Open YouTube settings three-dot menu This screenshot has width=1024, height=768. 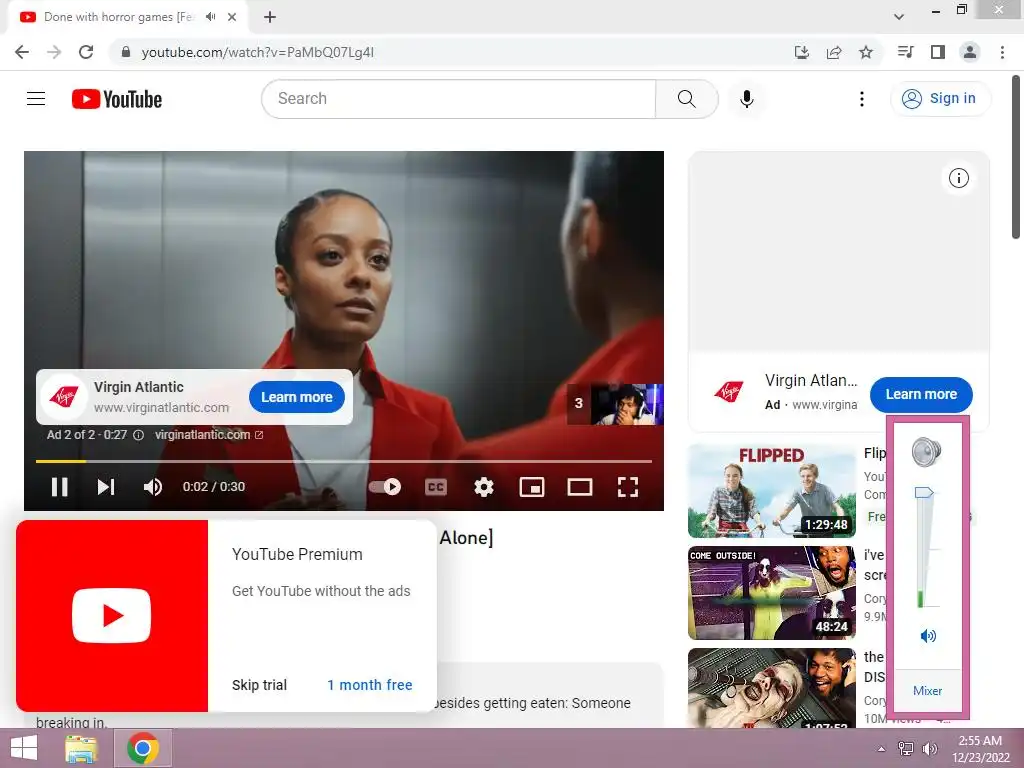861,99
